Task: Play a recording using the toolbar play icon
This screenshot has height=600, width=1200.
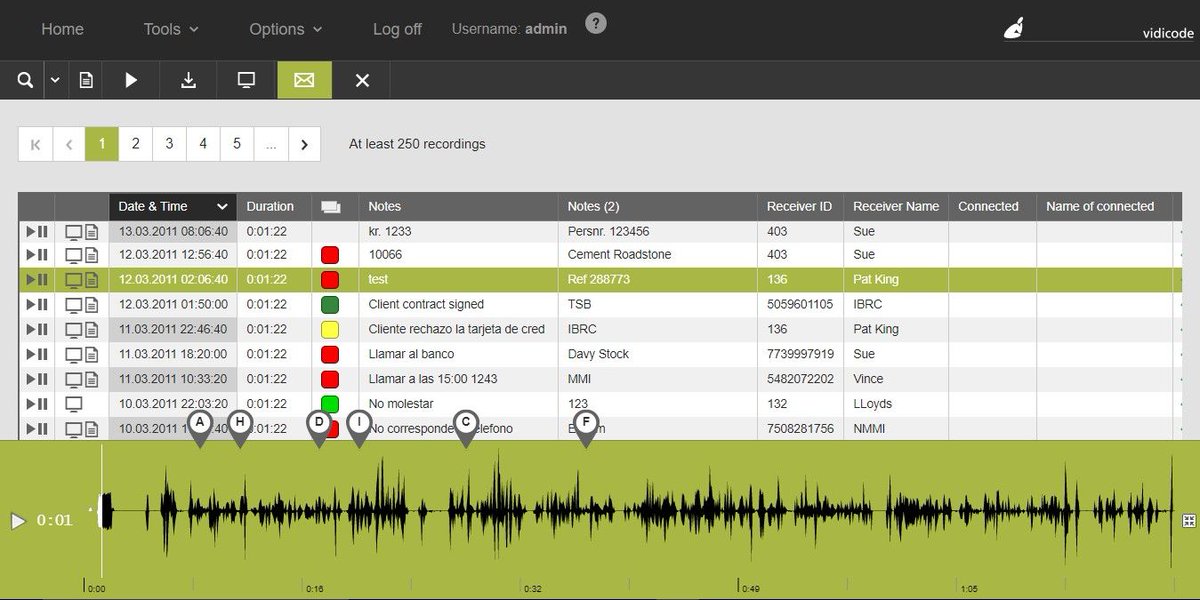Action: pyautogui.click(x=131, y=80)
